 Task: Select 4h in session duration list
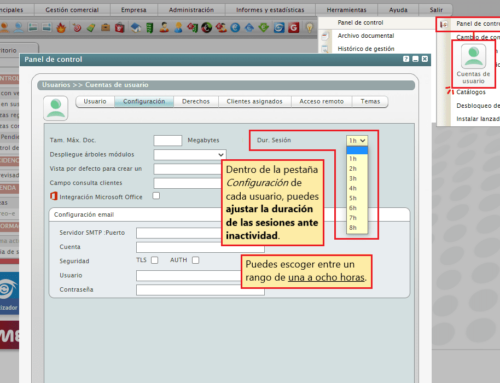(357, 188)
